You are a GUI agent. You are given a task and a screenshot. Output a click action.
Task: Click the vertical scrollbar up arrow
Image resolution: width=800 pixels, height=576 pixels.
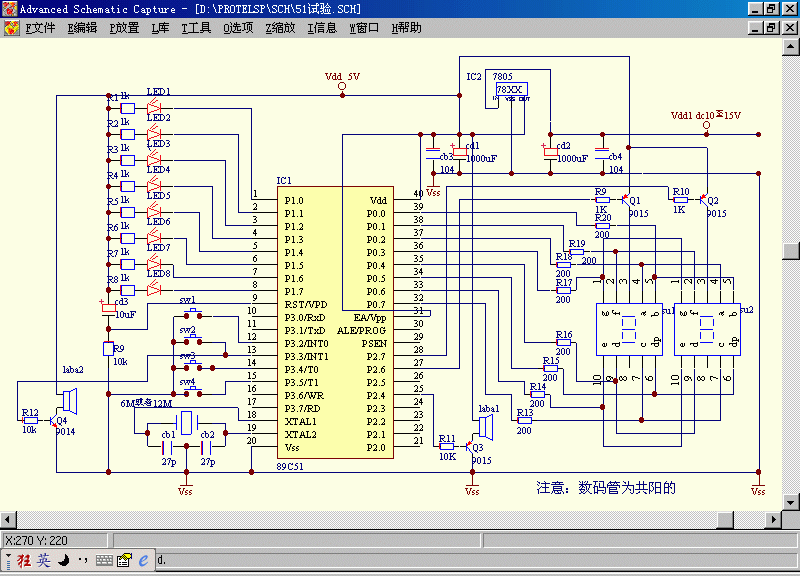[x=791, y=46]
